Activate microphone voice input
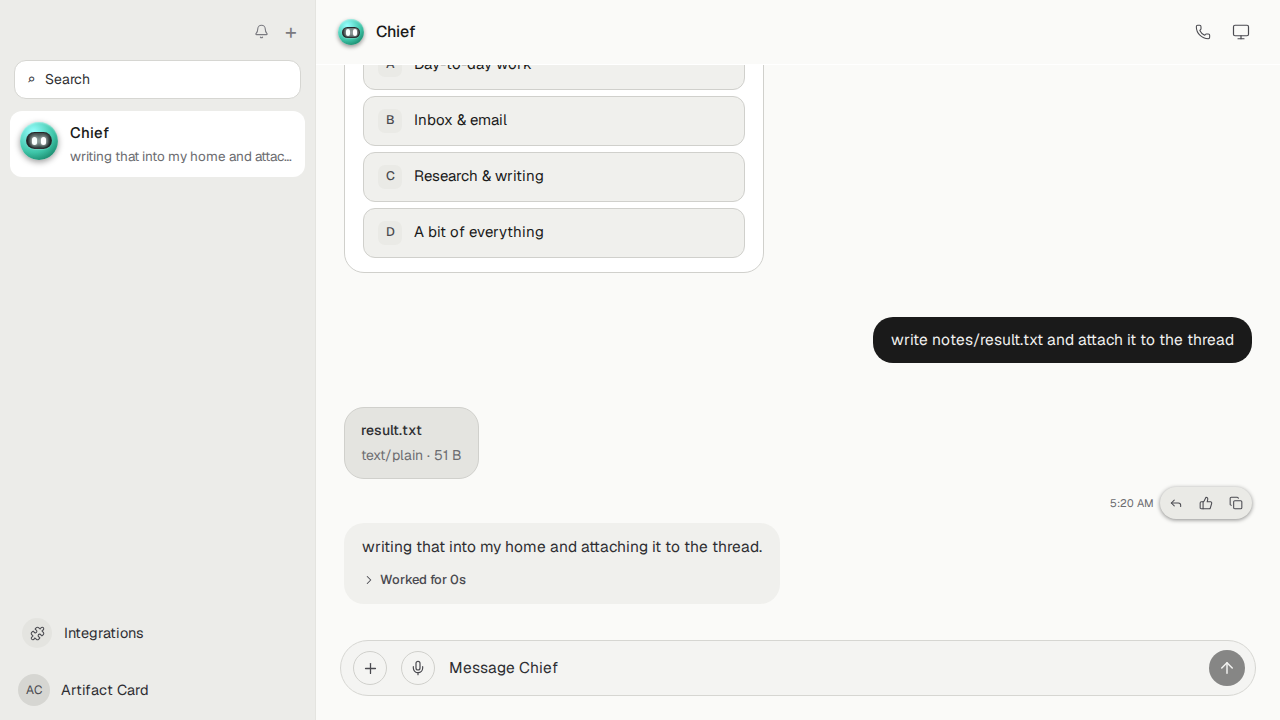The height and width of the screenshot is (720, 1280). coord(418,668)
